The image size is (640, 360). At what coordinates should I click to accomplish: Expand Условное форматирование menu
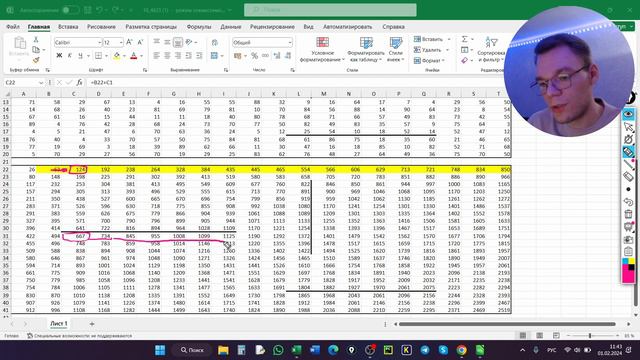pyautogui.click(x=322, y=49)
